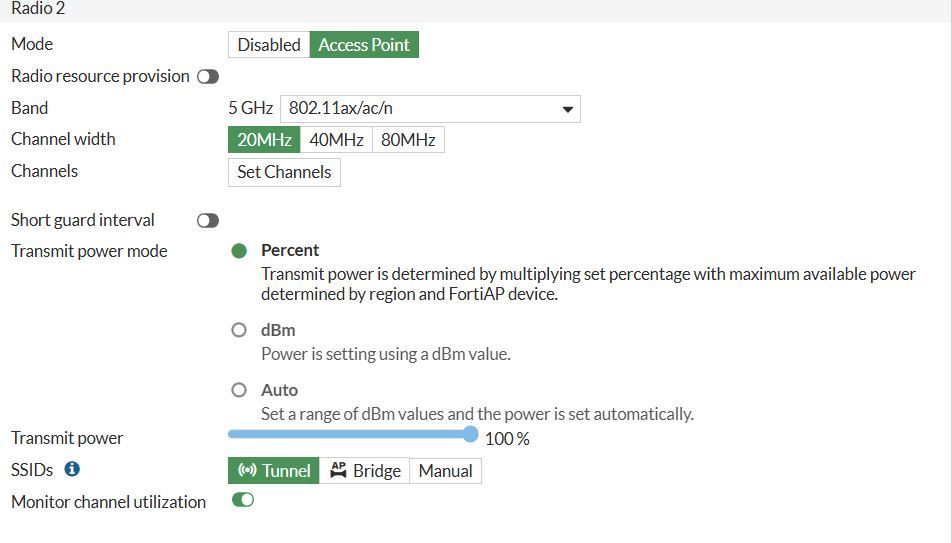Open the Band 802.11ax/ac/n dropdown

pos(429,108)
